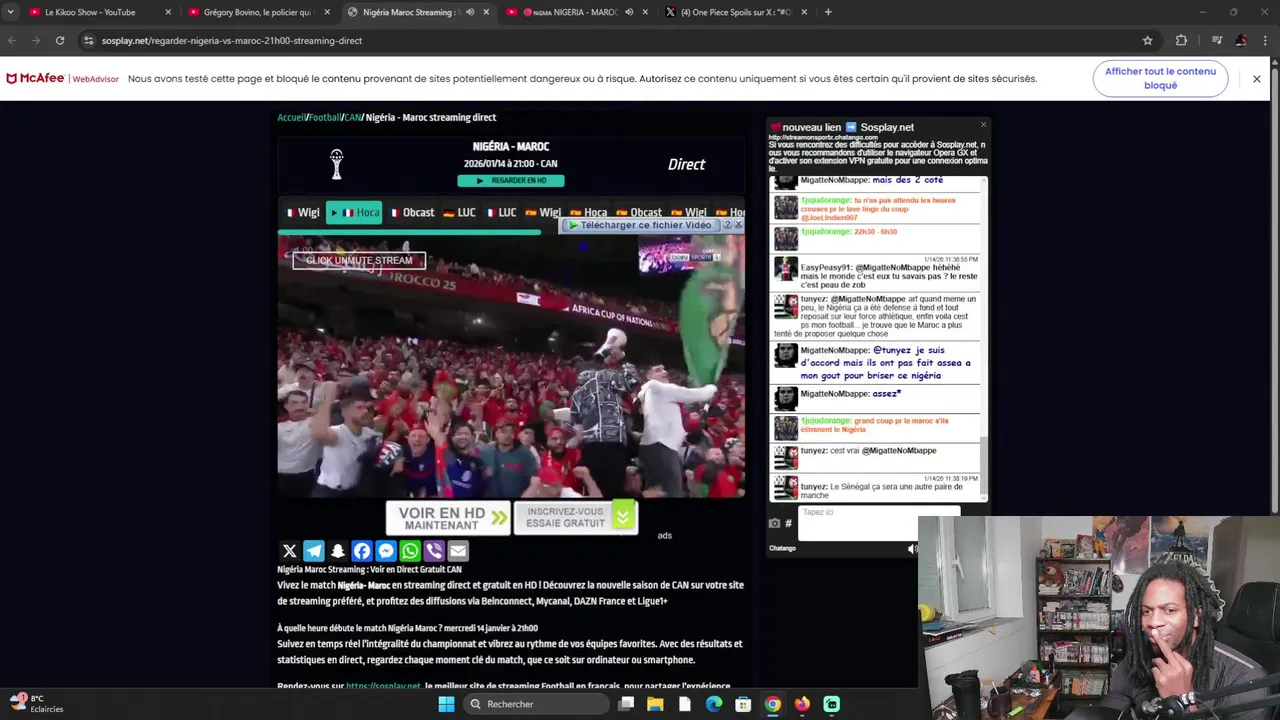Close the Le Kikoo Show YouTube tab
Image resolution: width=1280 pixels, height=720 pixels.
[168, 12]
